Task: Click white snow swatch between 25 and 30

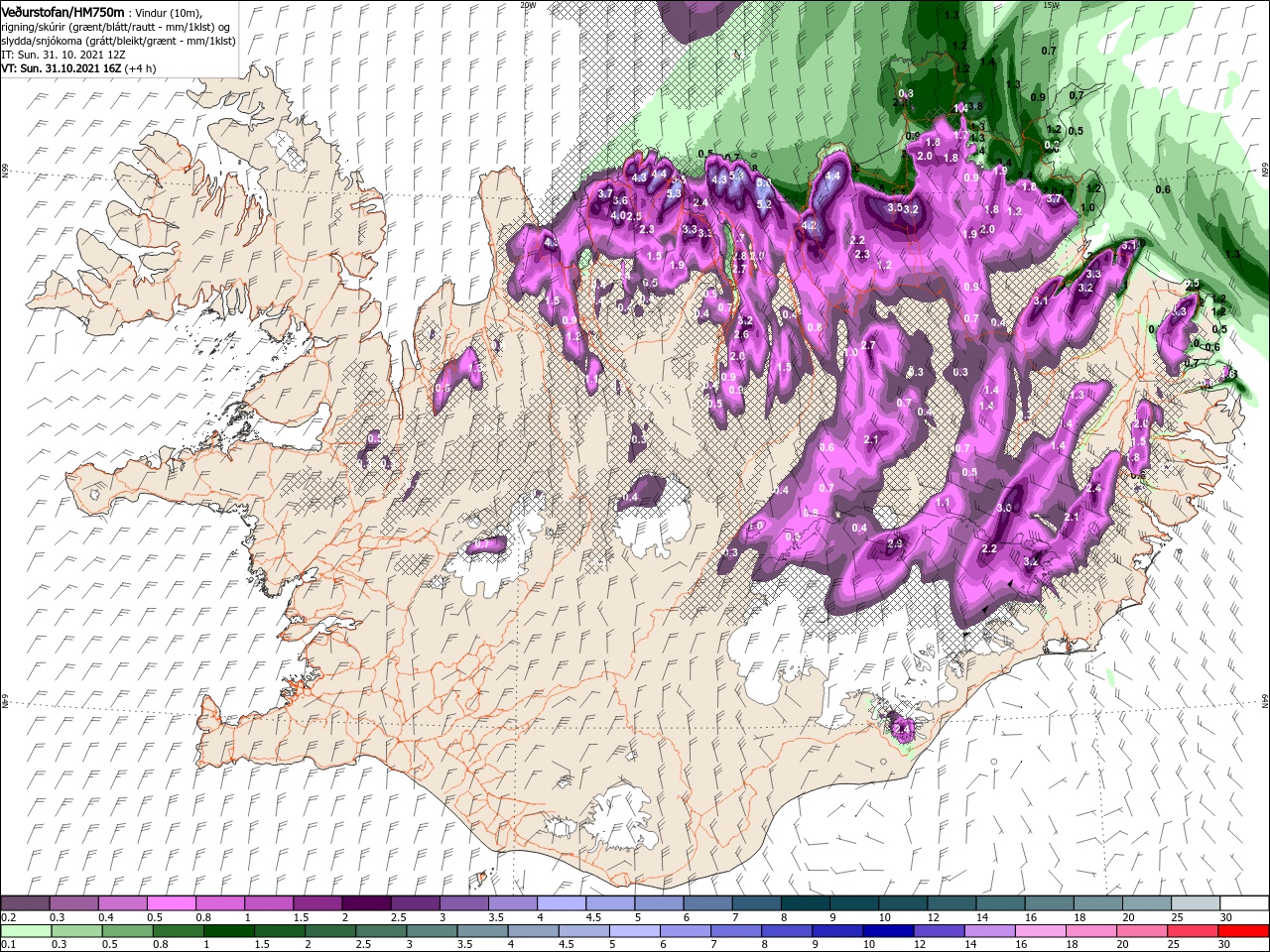Action: pos(1194,903)
